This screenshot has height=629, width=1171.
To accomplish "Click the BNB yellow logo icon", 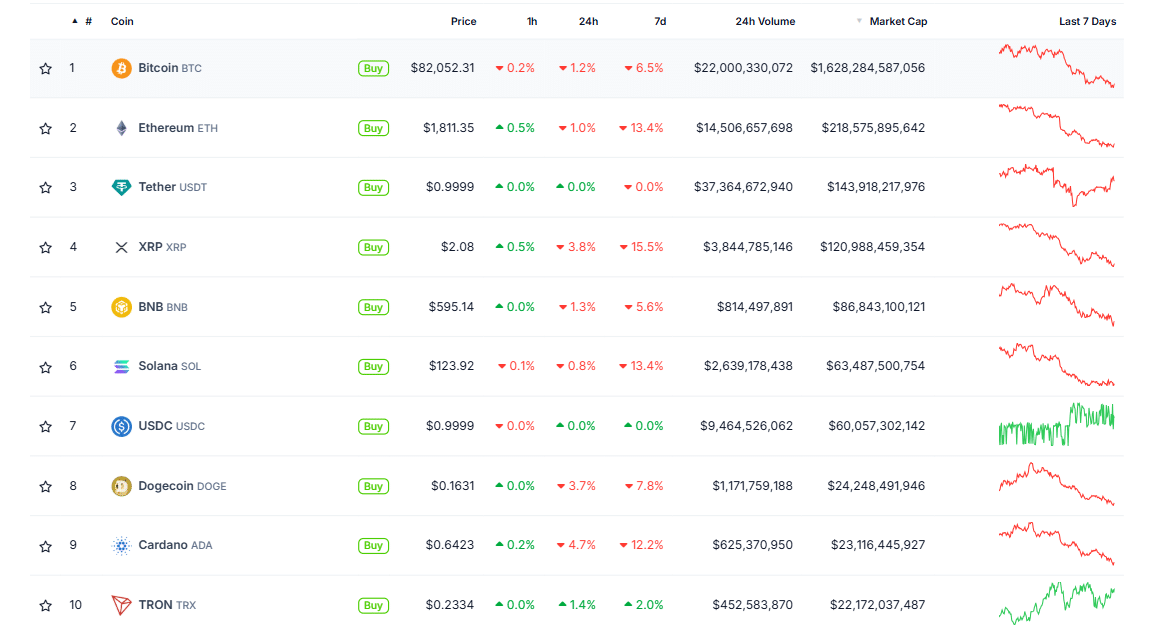I will tap(121, 307).
